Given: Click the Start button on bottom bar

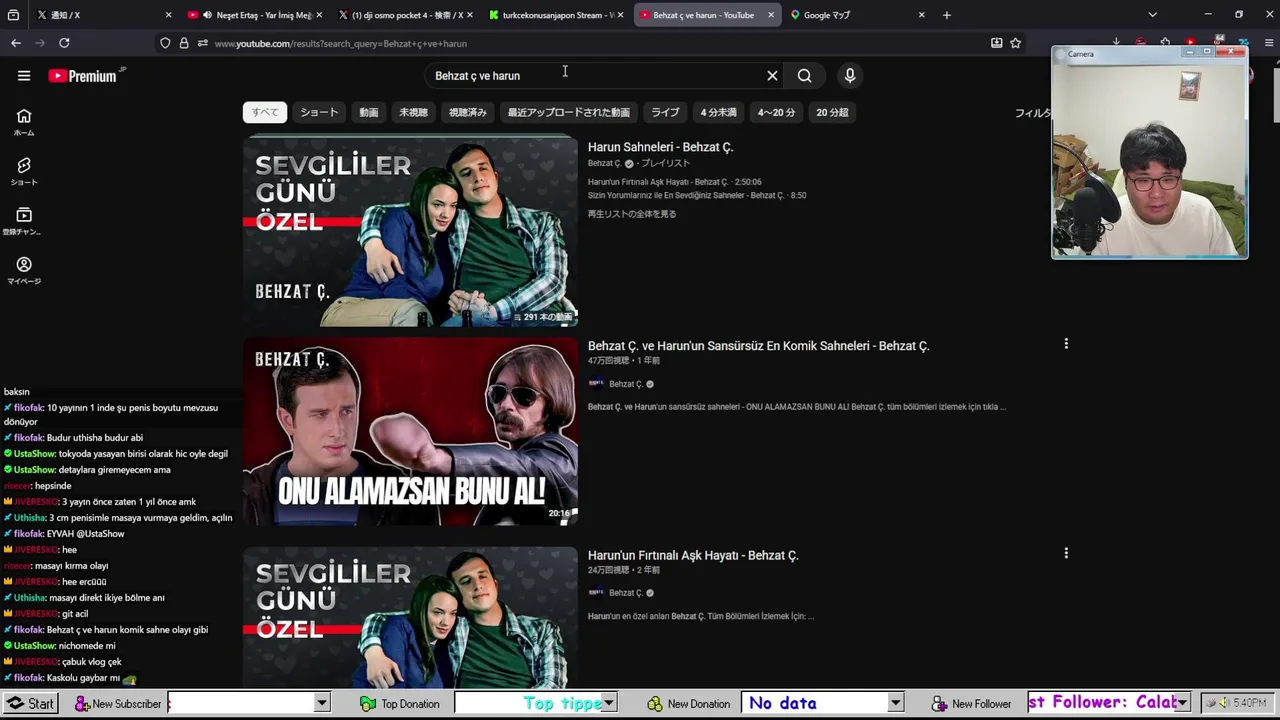Looking at the screenshot, I should pos(30,703).
